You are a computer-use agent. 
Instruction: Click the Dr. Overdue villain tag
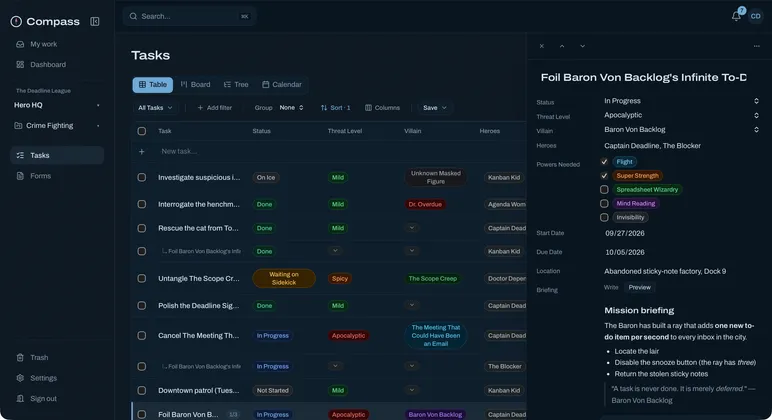(x=425, y=204)
